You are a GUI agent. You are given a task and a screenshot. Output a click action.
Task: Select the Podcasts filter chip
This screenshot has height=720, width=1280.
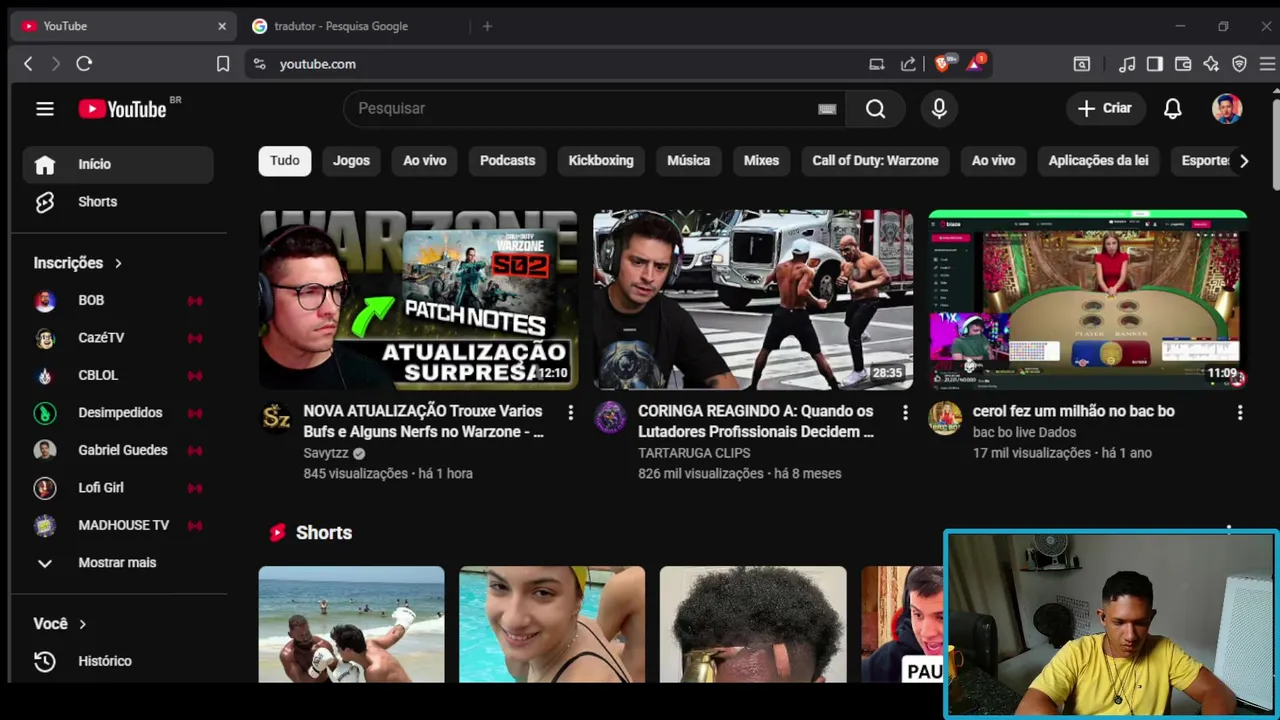(x=507, y=160)
